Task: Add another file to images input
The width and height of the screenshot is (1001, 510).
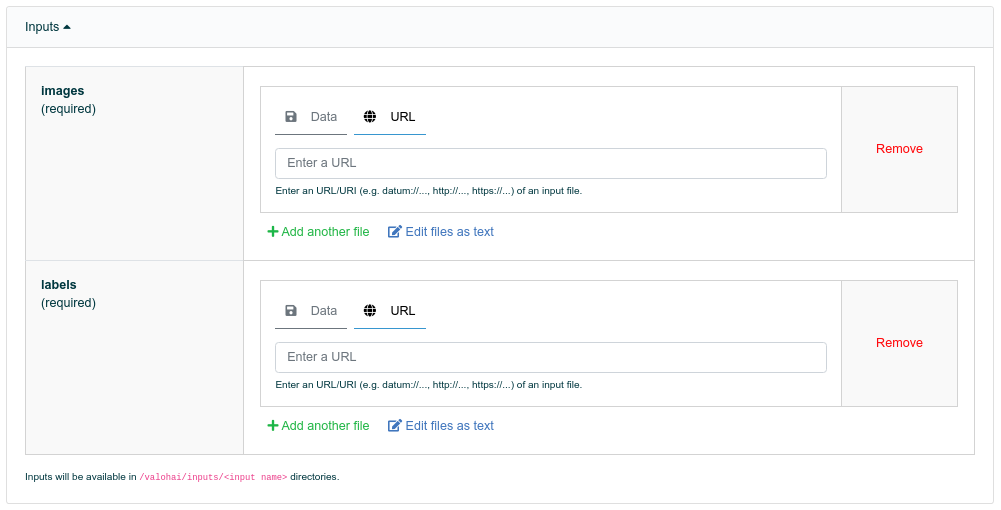Action: 318,232
